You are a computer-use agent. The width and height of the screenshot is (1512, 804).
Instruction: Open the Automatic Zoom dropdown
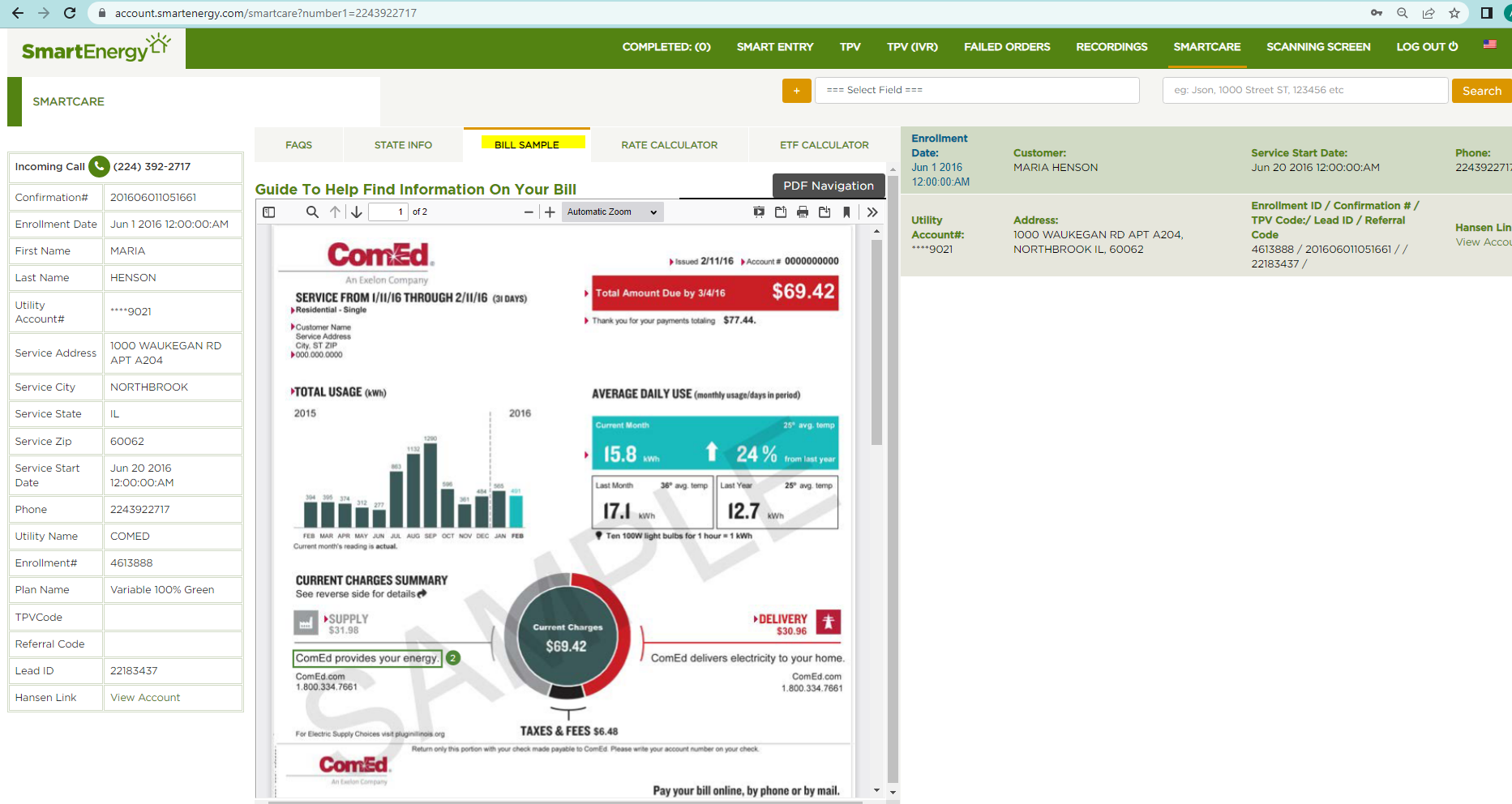point(612,212)
